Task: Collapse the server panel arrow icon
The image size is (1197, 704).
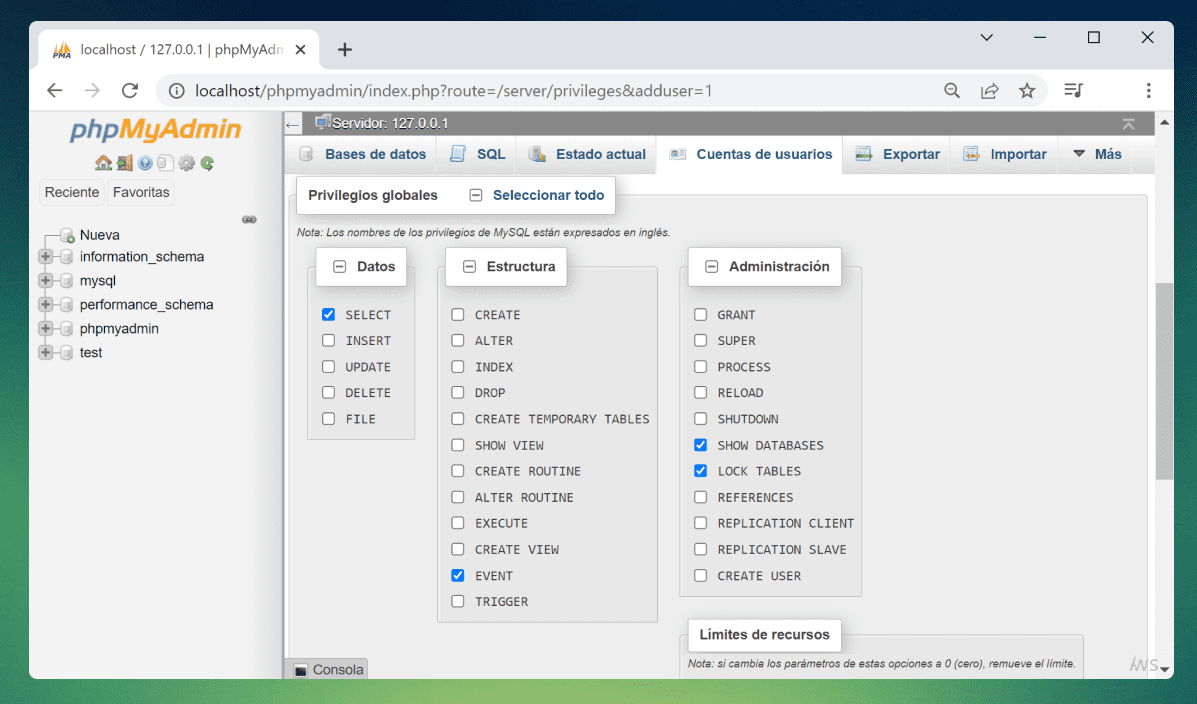Action: click(292, 124)
